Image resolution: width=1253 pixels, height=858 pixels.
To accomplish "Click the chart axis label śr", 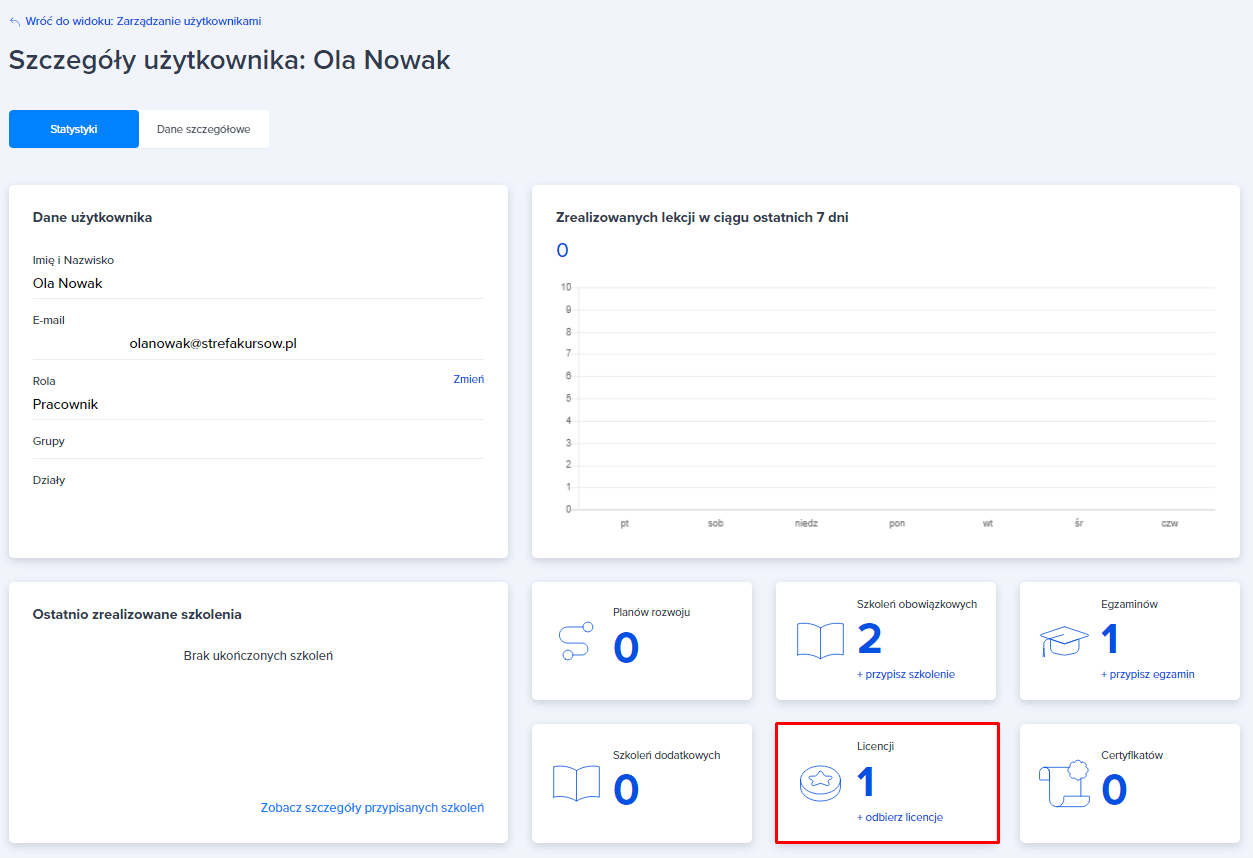I will (x=1078, y=524).
